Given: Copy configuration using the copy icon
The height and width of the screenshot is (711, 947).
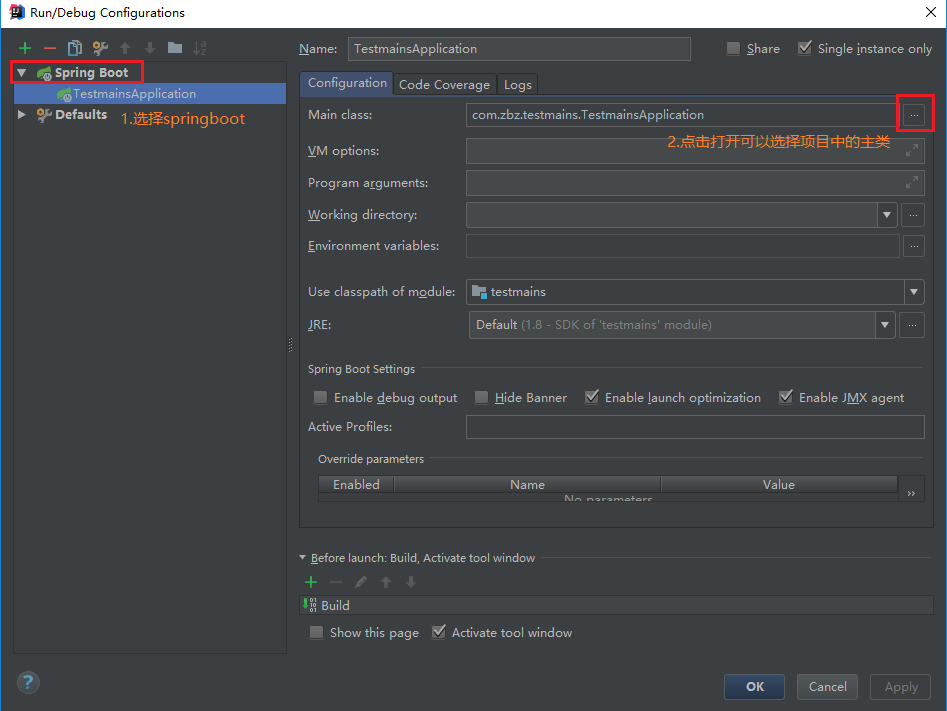Looking at the screenshot, I should pos(75,48).
